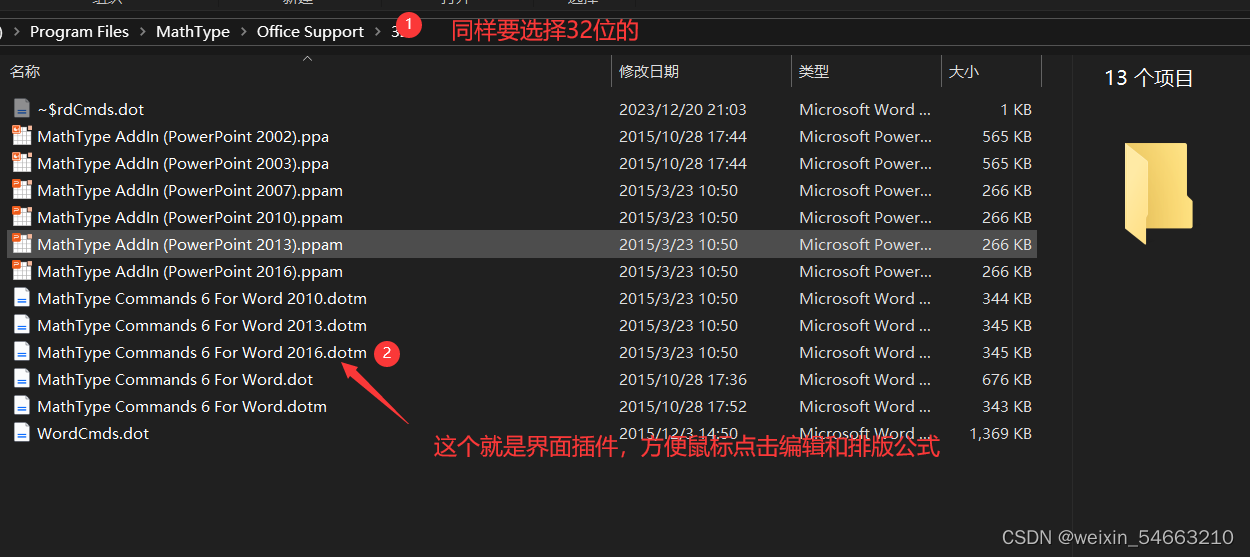Screen dimensions: 1250x557
Task: Select MathType AddIn (PowerPoint 2016).ppam
Action: [x=190, y=271]
